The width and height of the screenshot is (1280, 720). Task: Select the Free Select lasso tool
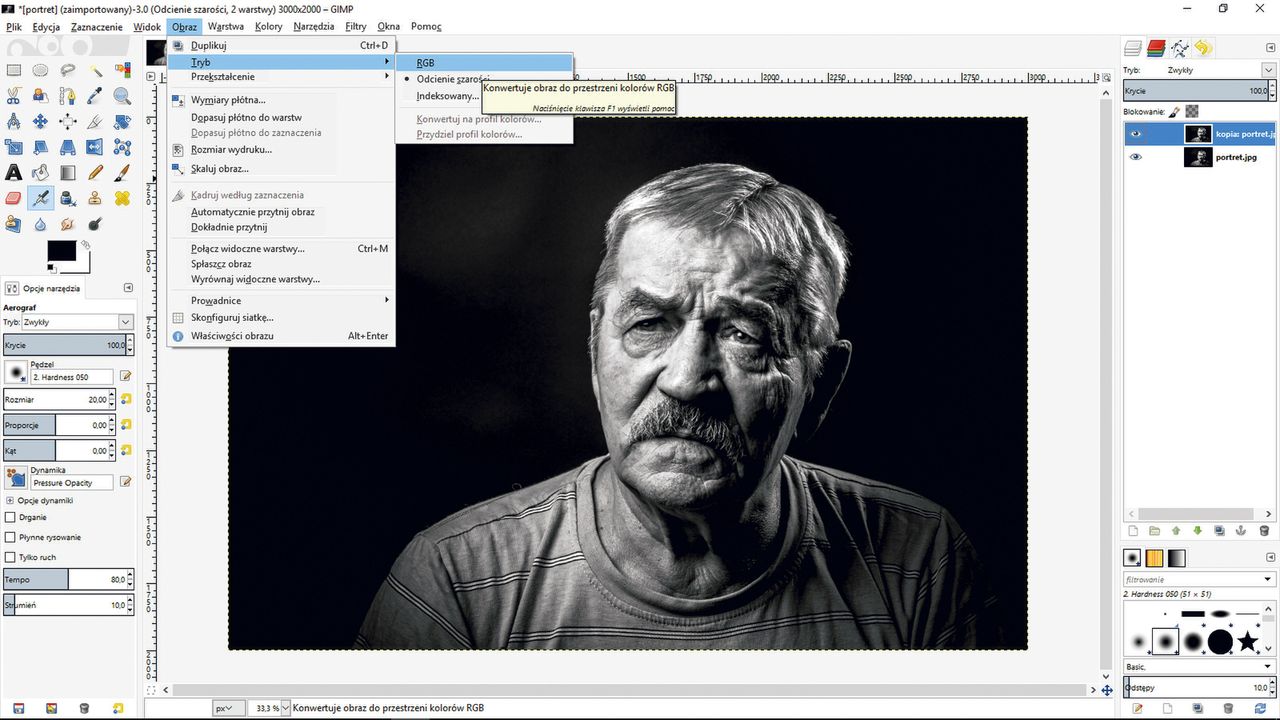click(68, 70)
